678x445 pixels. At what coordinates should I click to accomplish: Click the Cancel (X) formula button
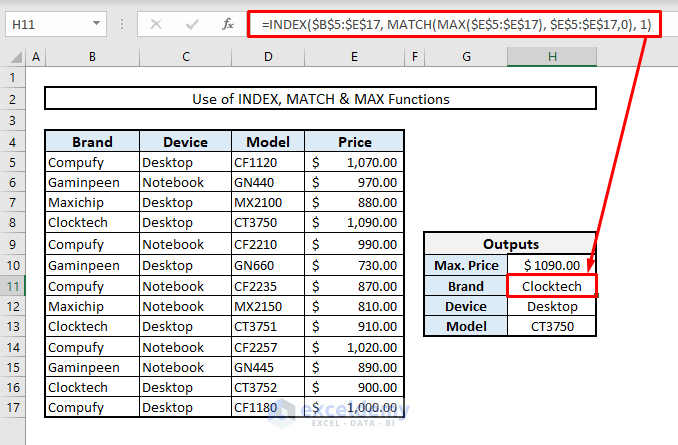(x=156, y=23)
